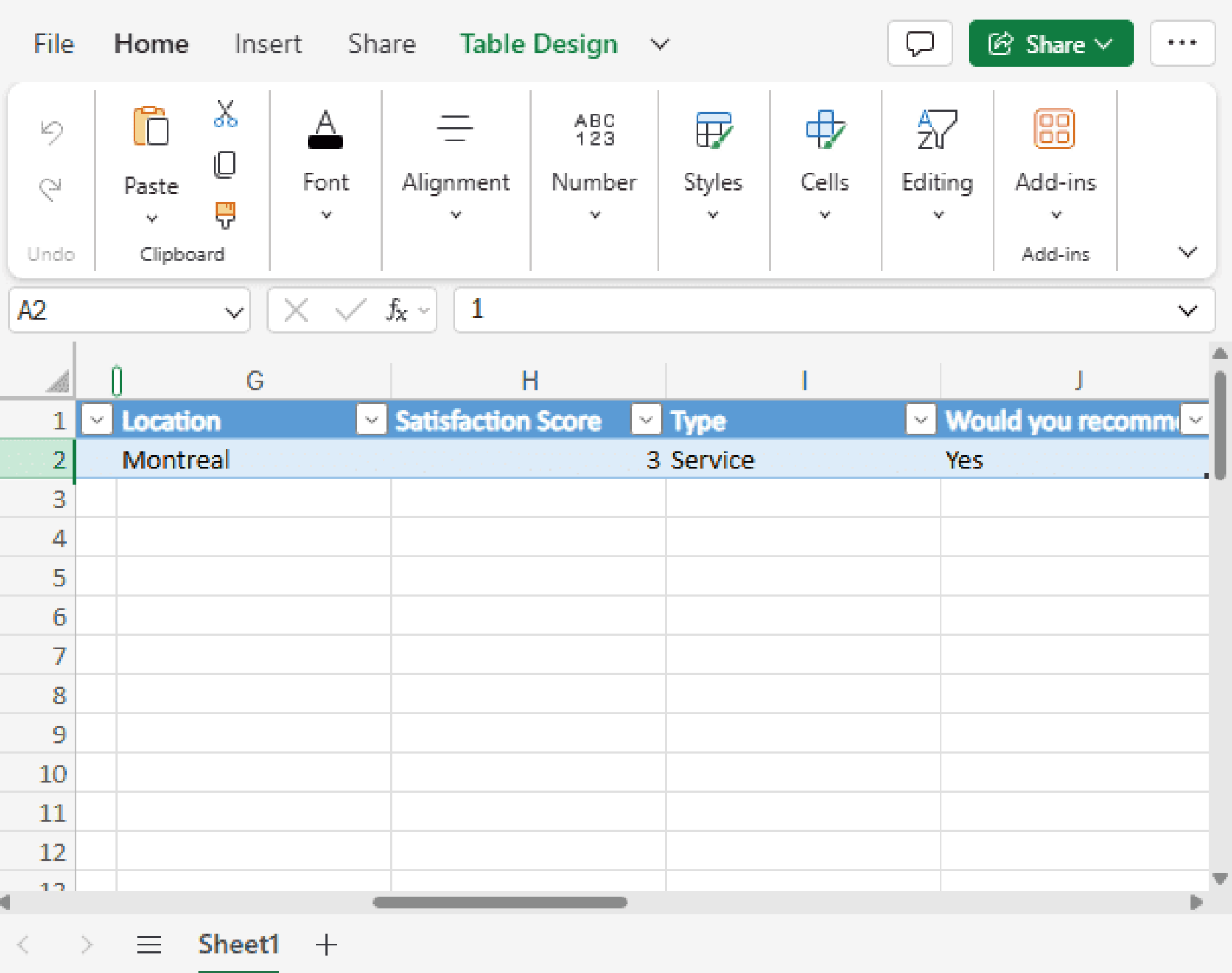Image resolution: width=1232 pixels, height=973 pixels.
Task: Cancel the formula bar entry with the X
Action: tap(296, 310)
